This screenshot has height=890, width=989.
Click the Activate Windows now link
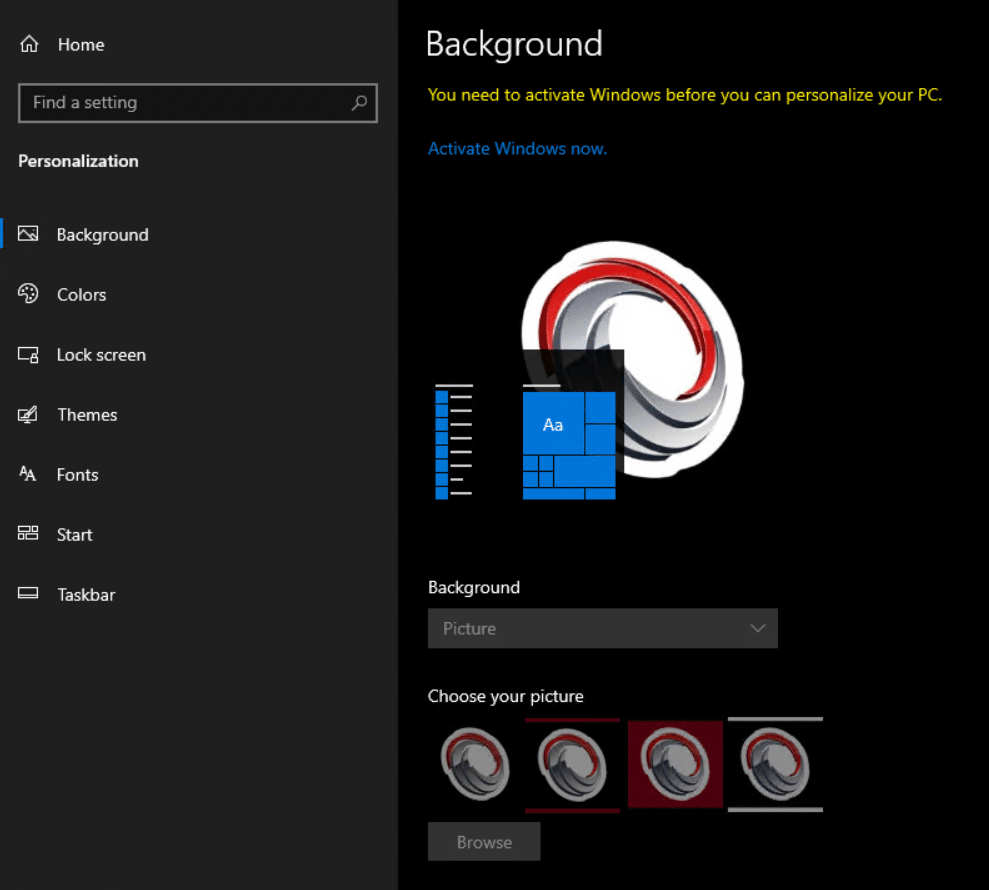click(x=517, y=149)
